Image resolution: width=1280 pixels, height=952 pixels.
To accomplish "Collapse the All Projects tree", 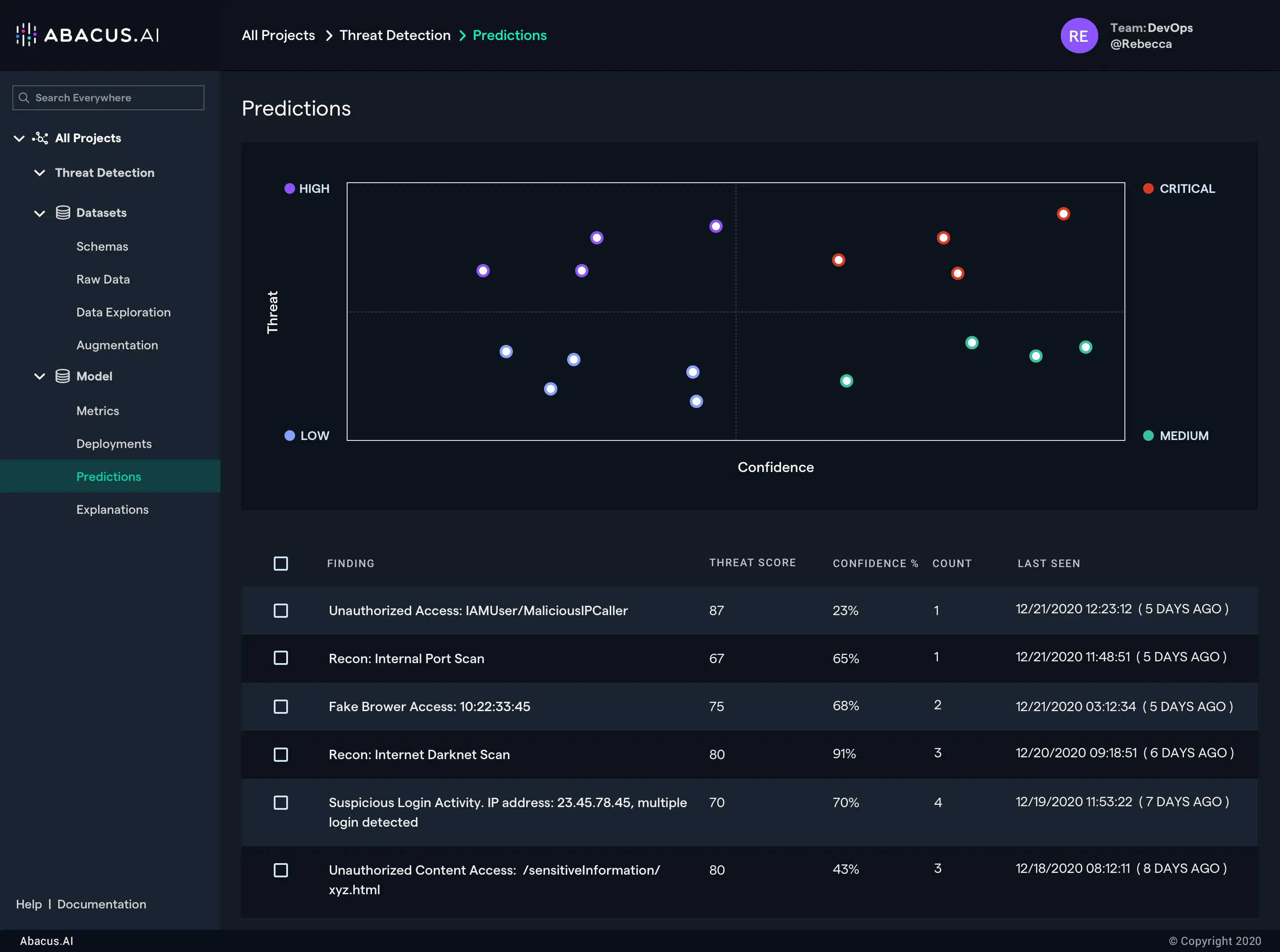I will click(19, 138).
